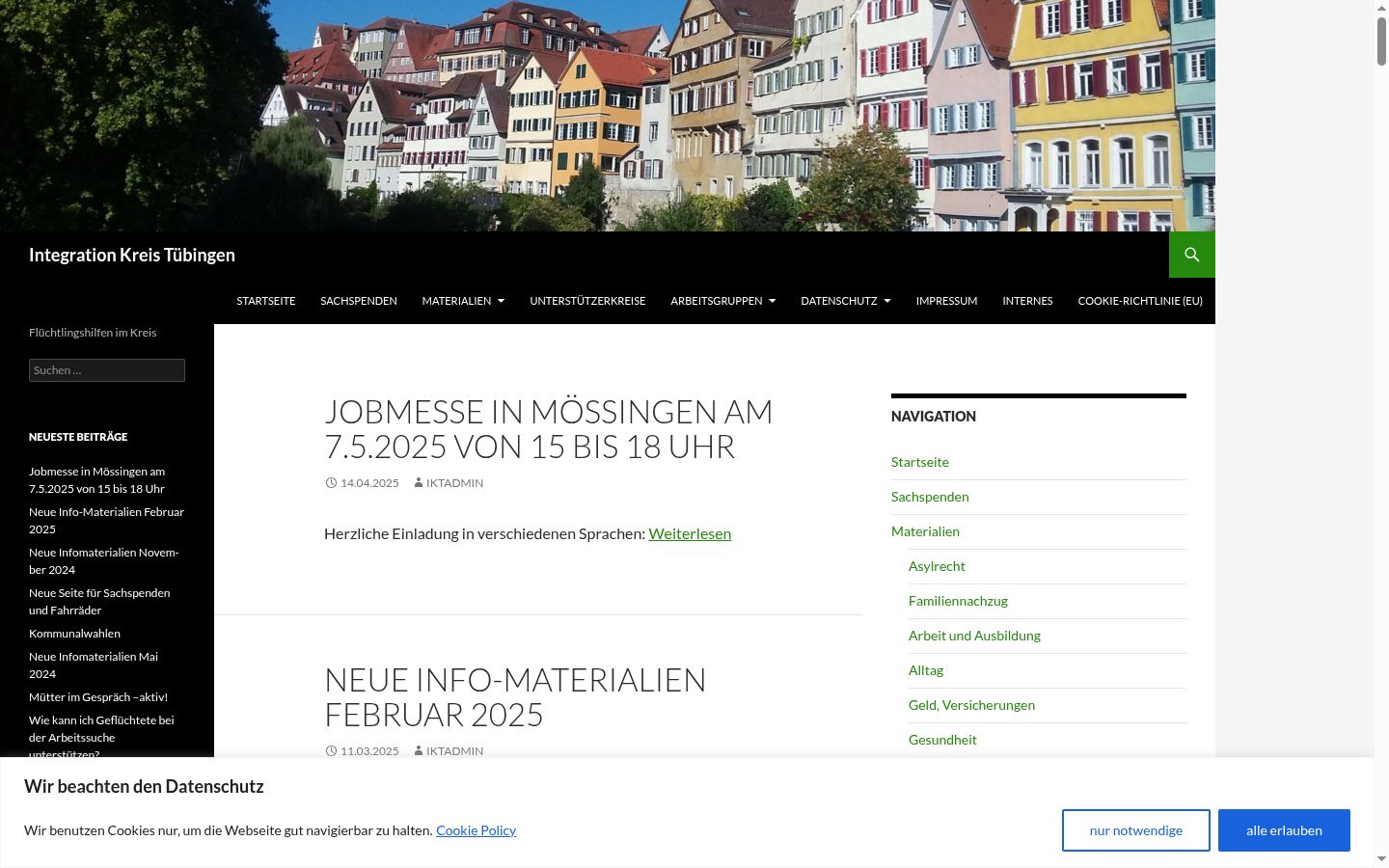Open the green search magnifier icon
Screen dimensions: 1389x868
pos(1192,255)
